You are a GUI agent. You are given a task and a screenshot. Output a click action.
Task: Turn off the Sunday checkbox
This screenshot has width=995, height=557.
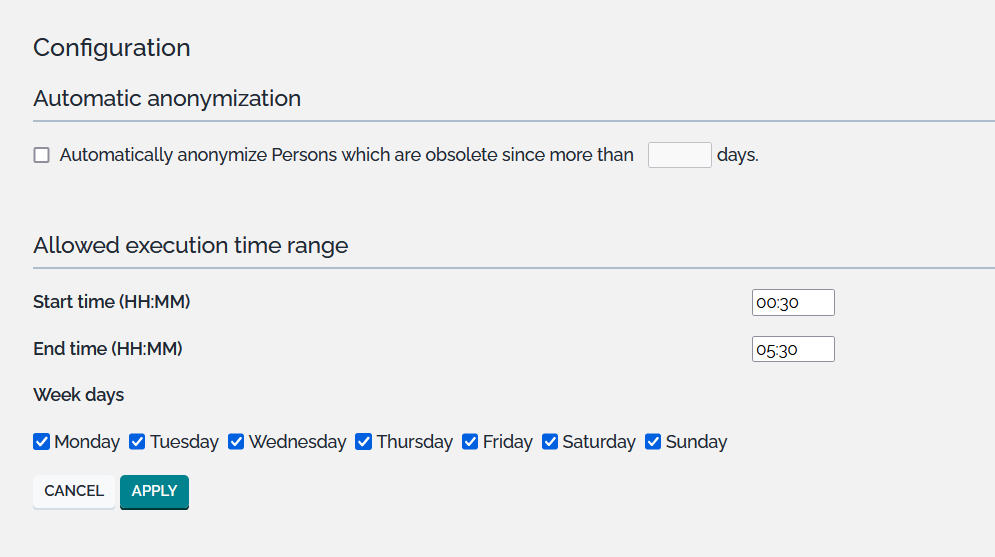click(x=653, y=442)
